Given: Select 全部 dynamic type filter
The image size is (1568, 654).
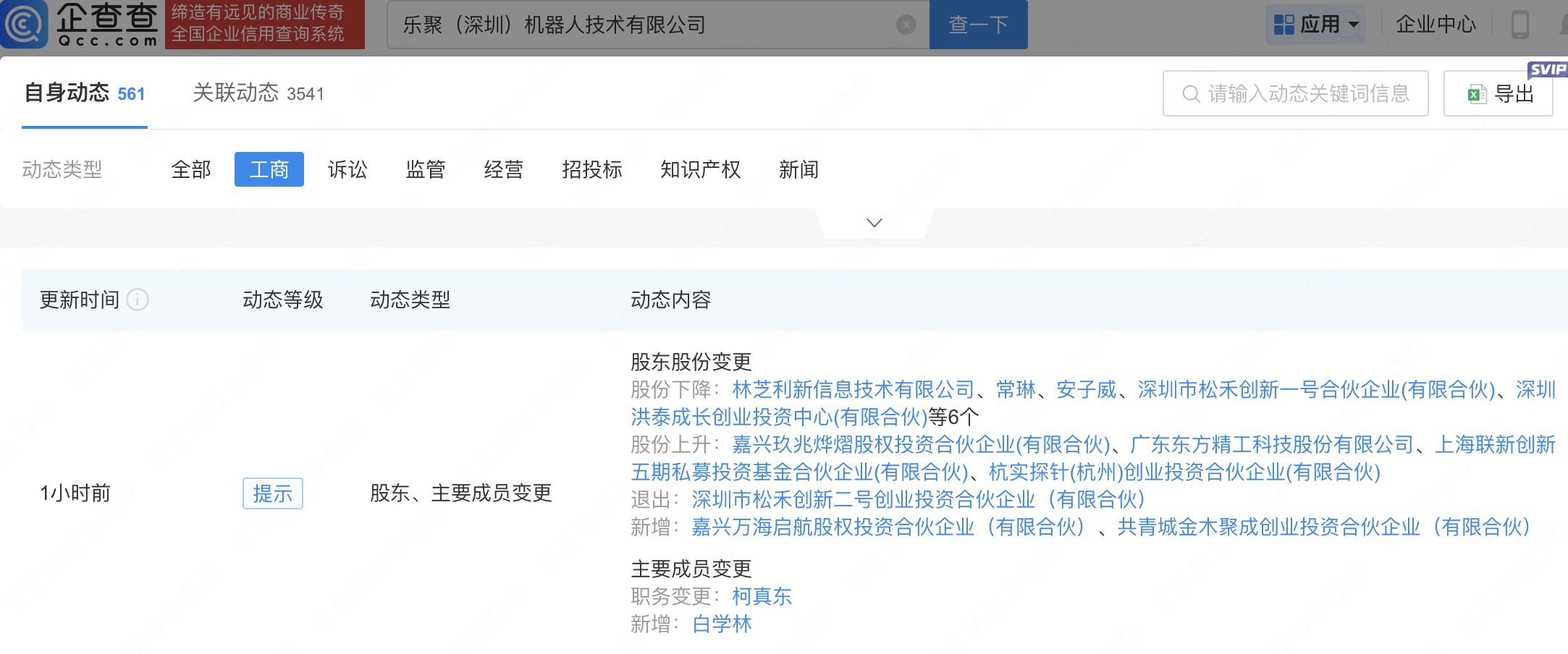Looking at the screenshot, I should [x=191, y=169].
